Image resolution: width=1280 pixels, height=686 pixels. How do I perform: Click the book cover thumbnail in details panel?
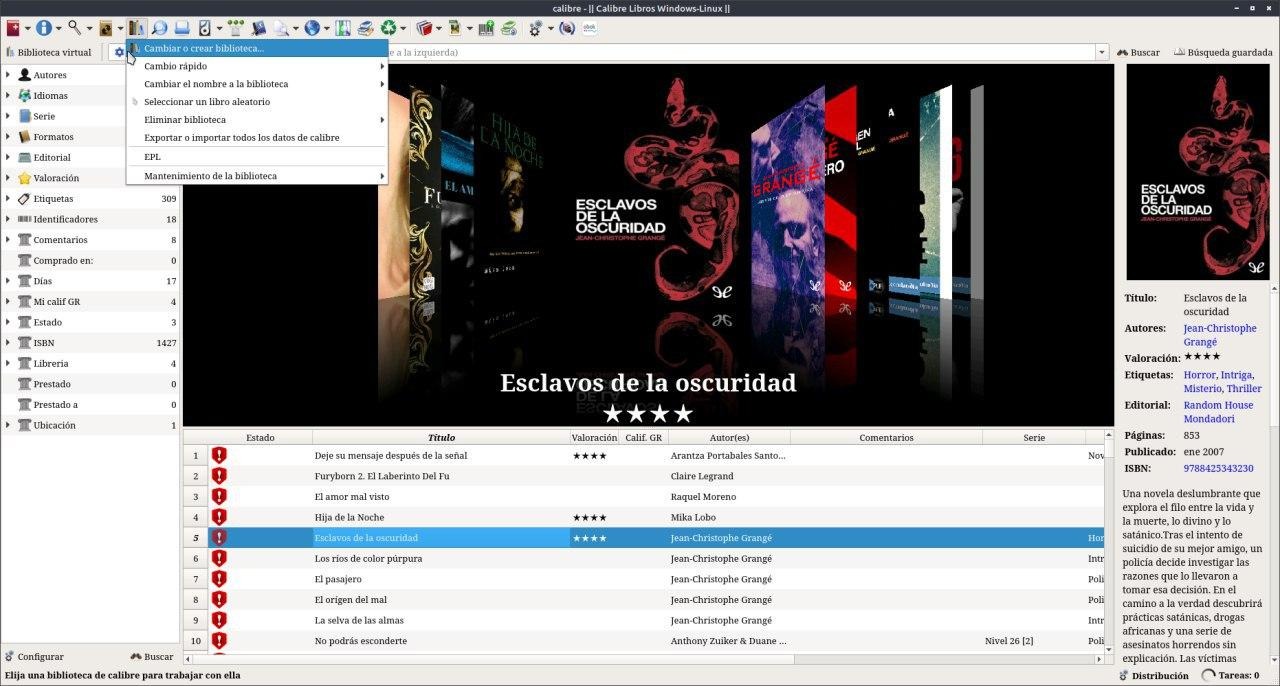(1197, 172)
